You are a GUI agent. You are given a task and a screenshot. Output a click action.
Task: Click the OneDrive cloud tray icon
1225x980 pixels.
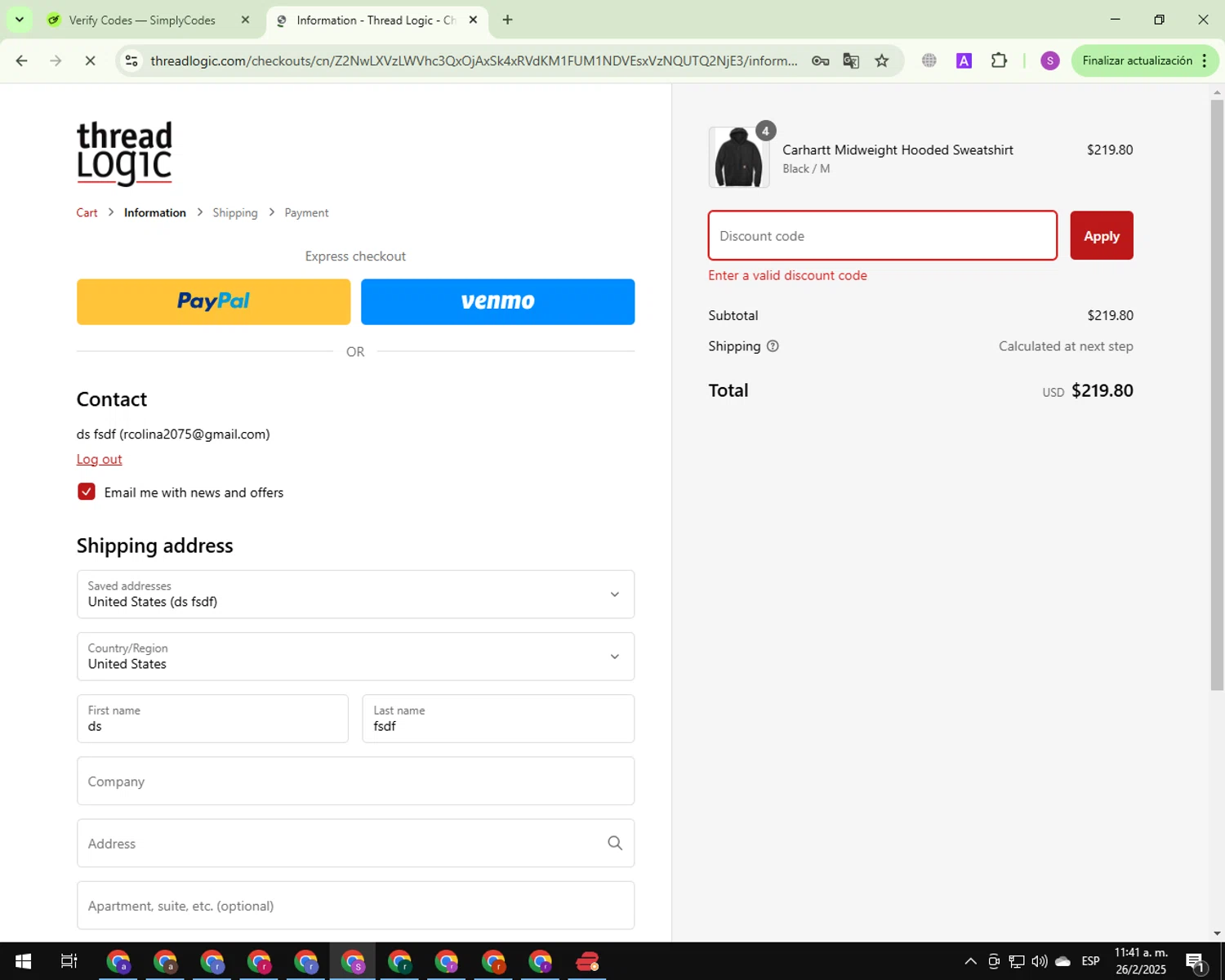[1062, 961]
